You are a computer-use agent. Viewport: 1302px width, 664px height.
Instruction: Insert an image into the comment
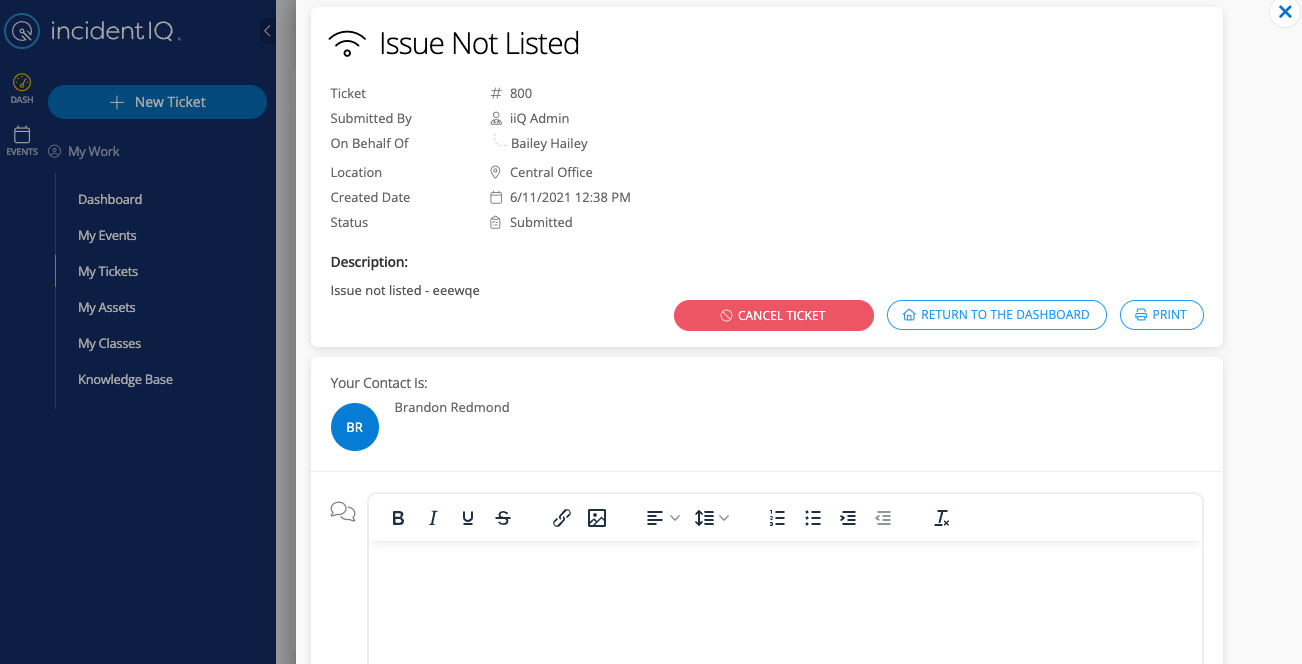(597, 518)
